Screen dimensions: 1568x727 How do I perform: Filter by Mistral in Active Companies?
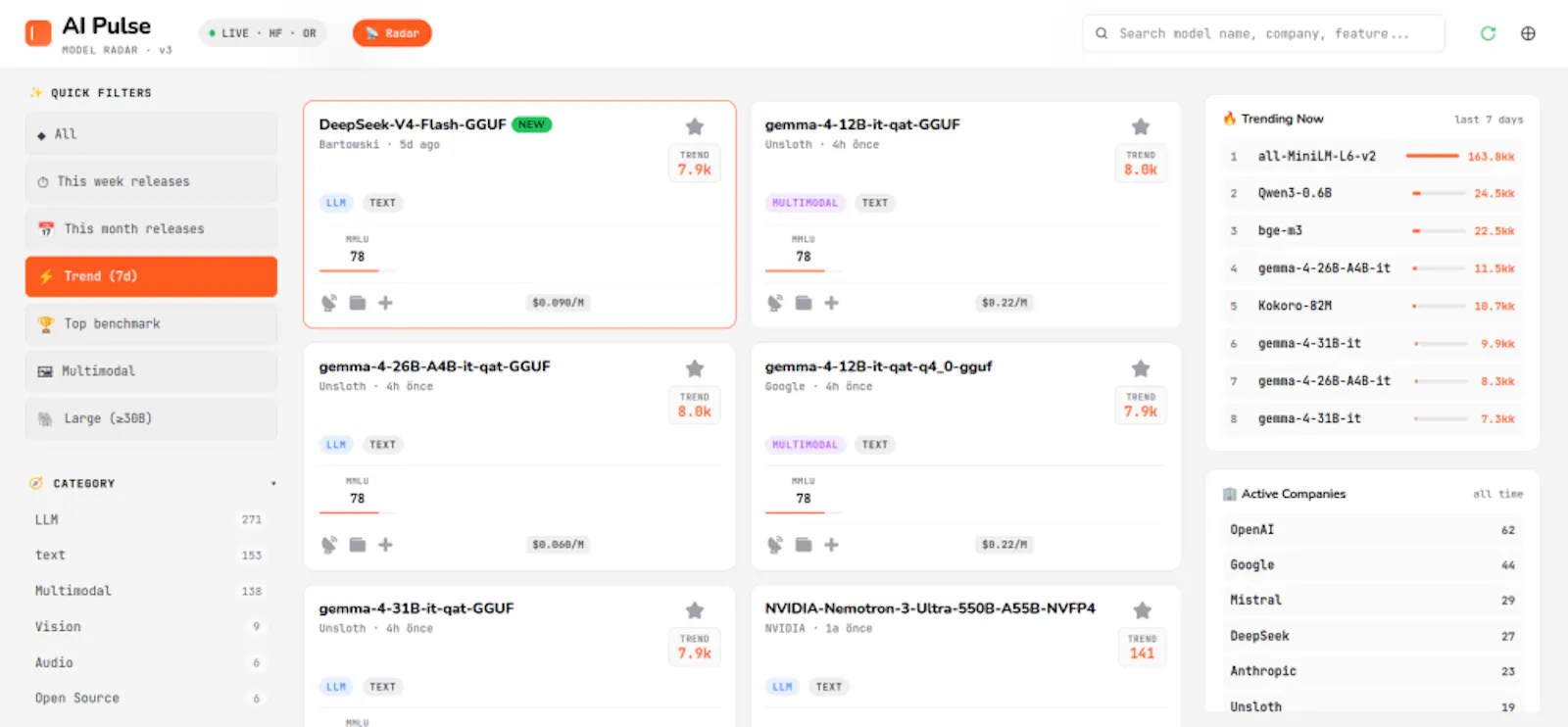click(x=1372, y=600)
